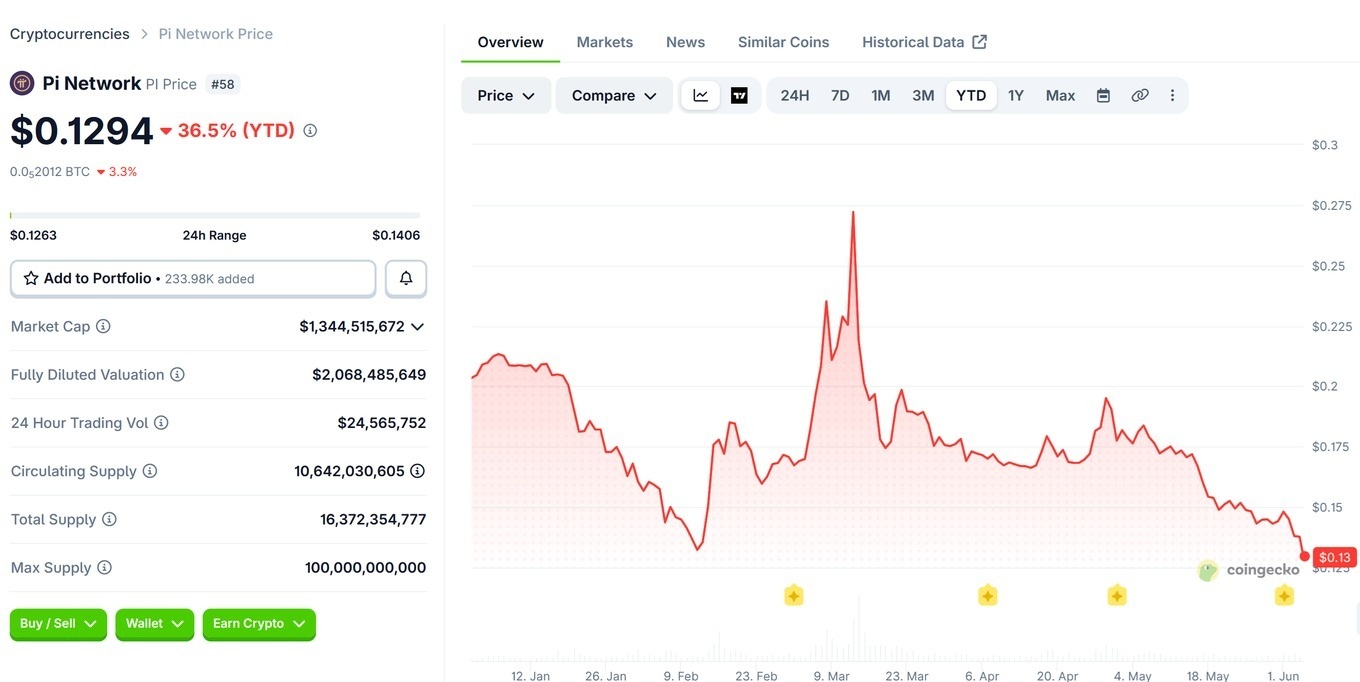This screenshot has height=682, width=1360.
Task: Switch to the line chart view icon
Action: coord(701,95)
